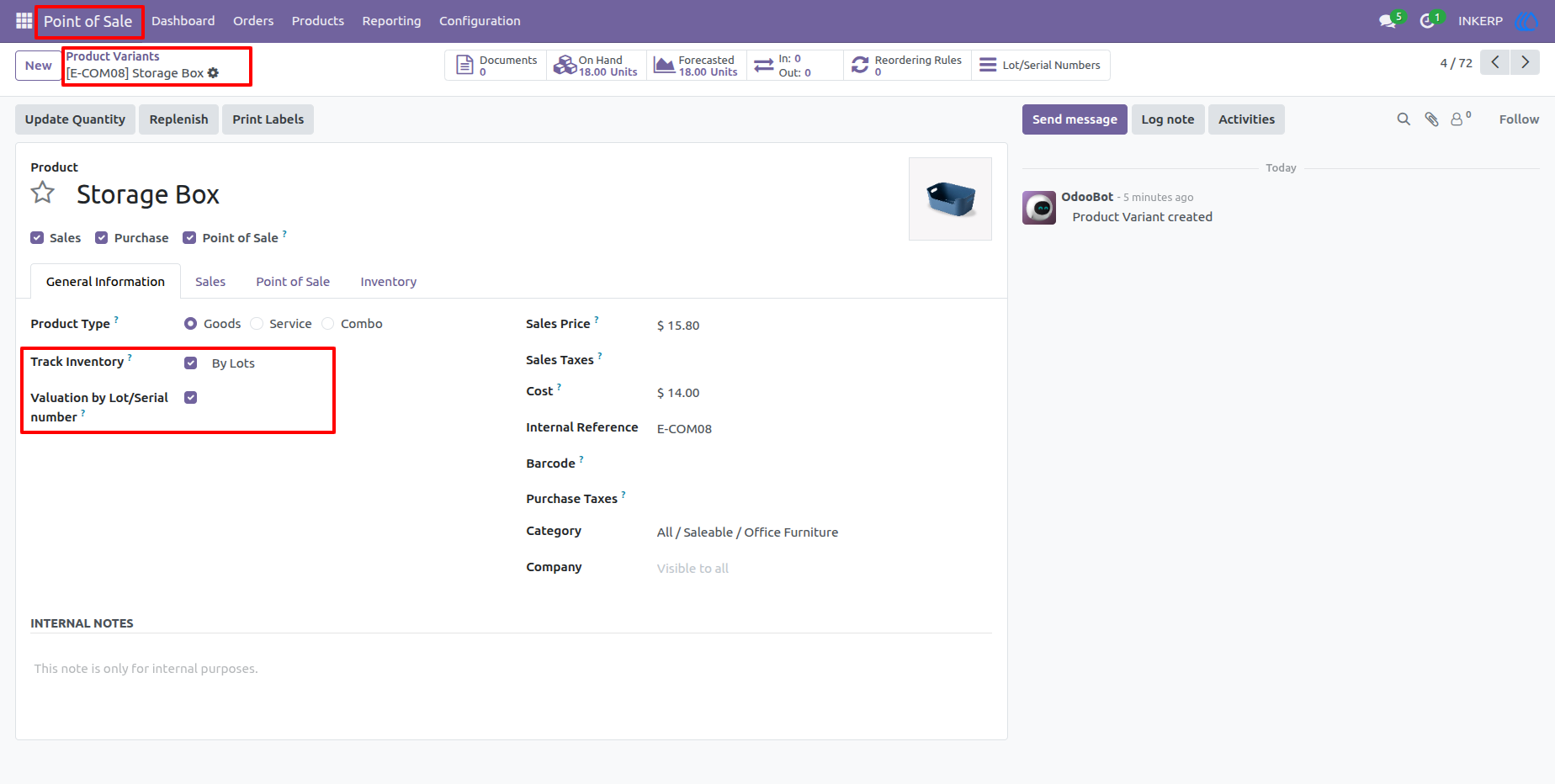The width and height of the screenshot is (1555, 784).
Task: Switch to the Inventory tab
Action: coord(389,282)
